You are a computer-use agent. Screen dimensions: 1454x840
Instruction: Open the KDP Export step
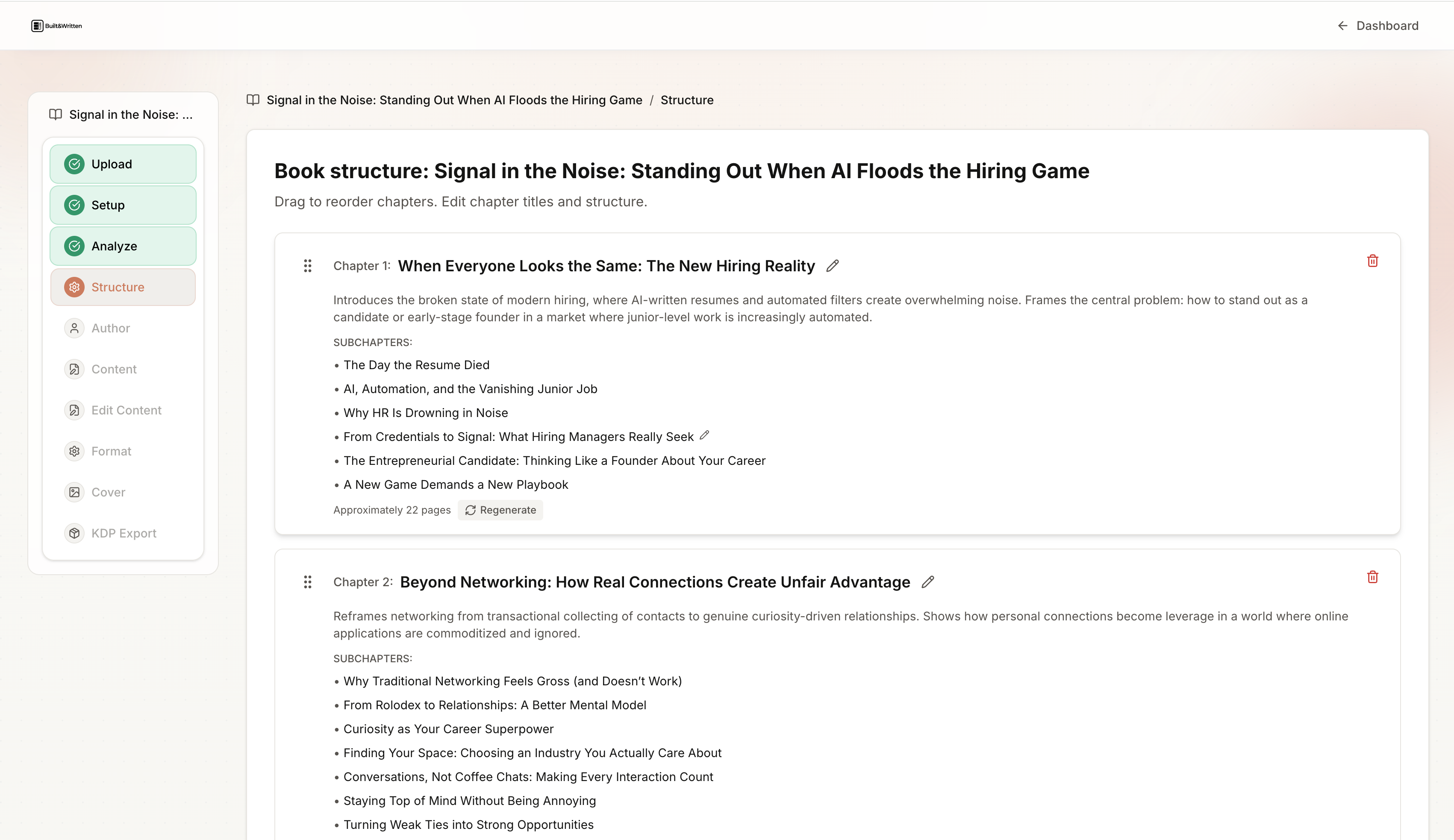(x=124, y=533)
